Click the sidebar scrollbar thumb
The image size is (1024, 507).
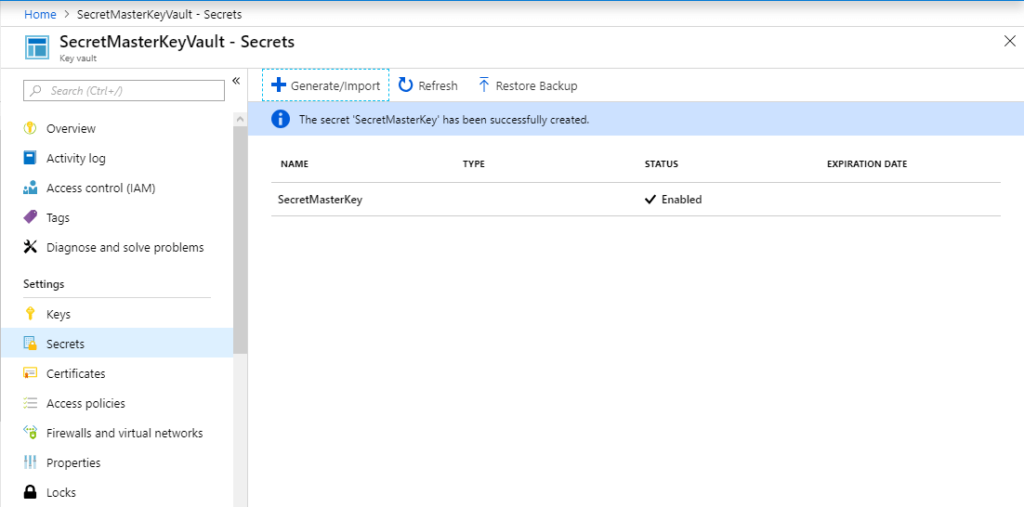[240, 240]
